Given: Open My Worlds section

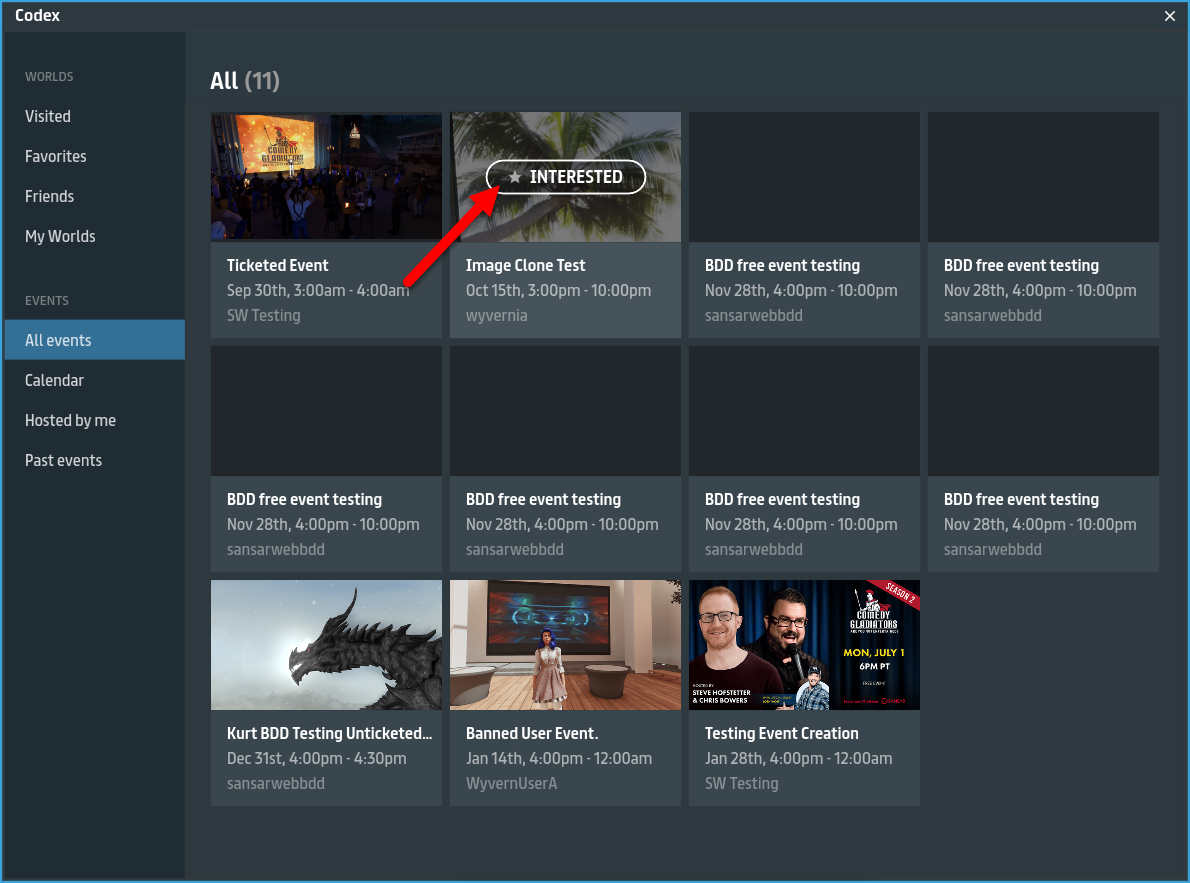Looking at the screenshot, I should coord(60,236).
